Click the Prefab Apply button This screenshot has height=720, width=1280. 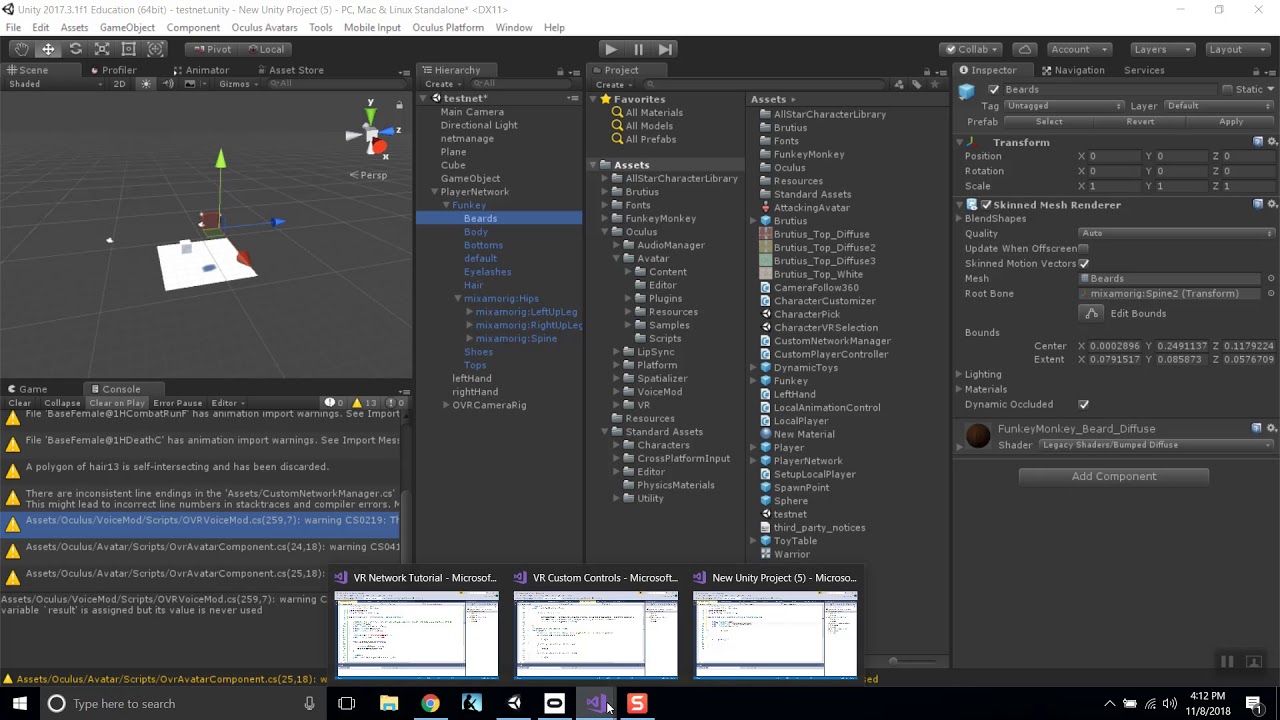click(x=1231, y=122)
